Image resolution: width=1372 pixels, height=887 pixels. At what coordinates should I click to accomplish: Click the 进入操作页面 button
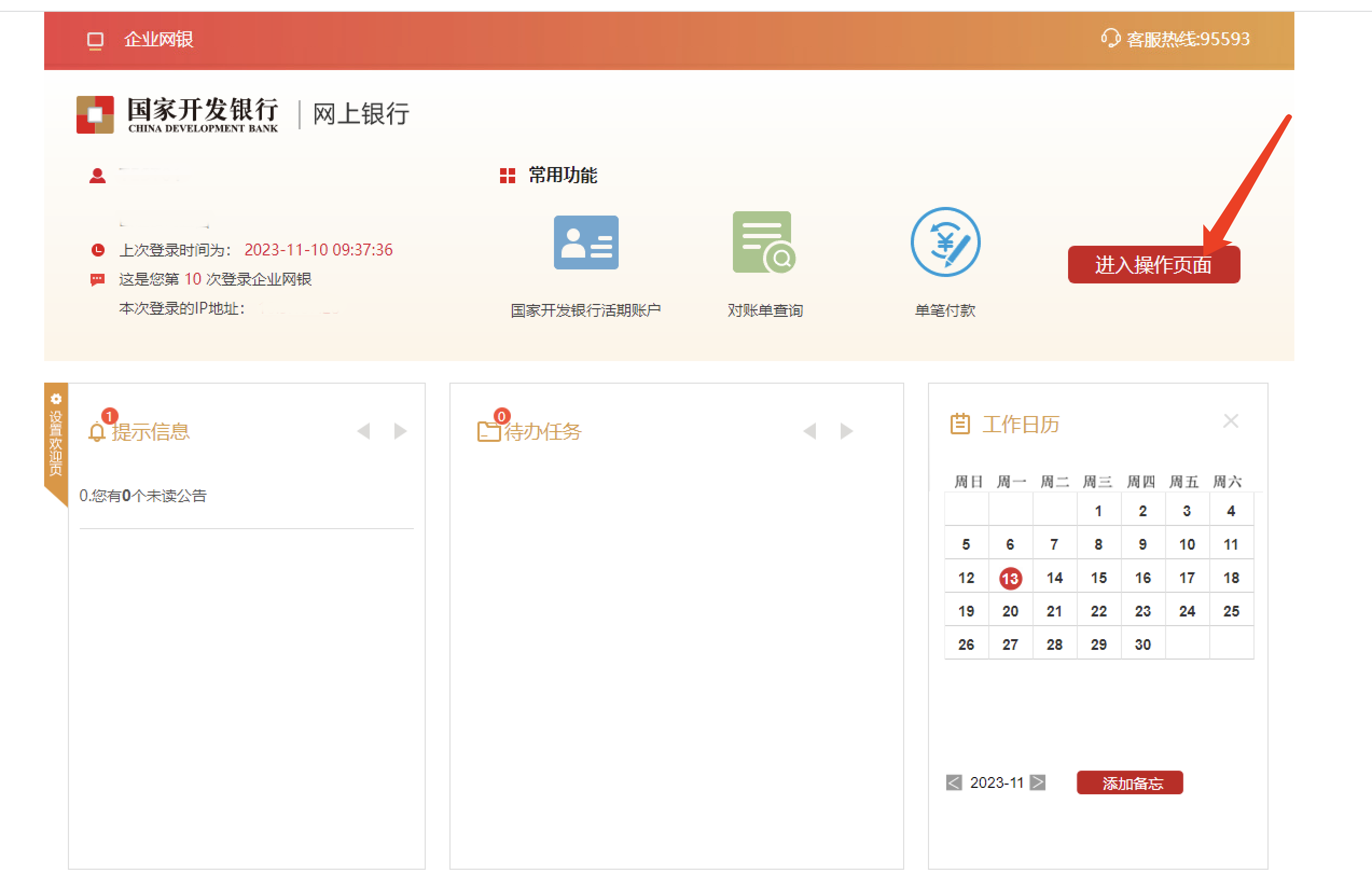tap(1153, 265)
